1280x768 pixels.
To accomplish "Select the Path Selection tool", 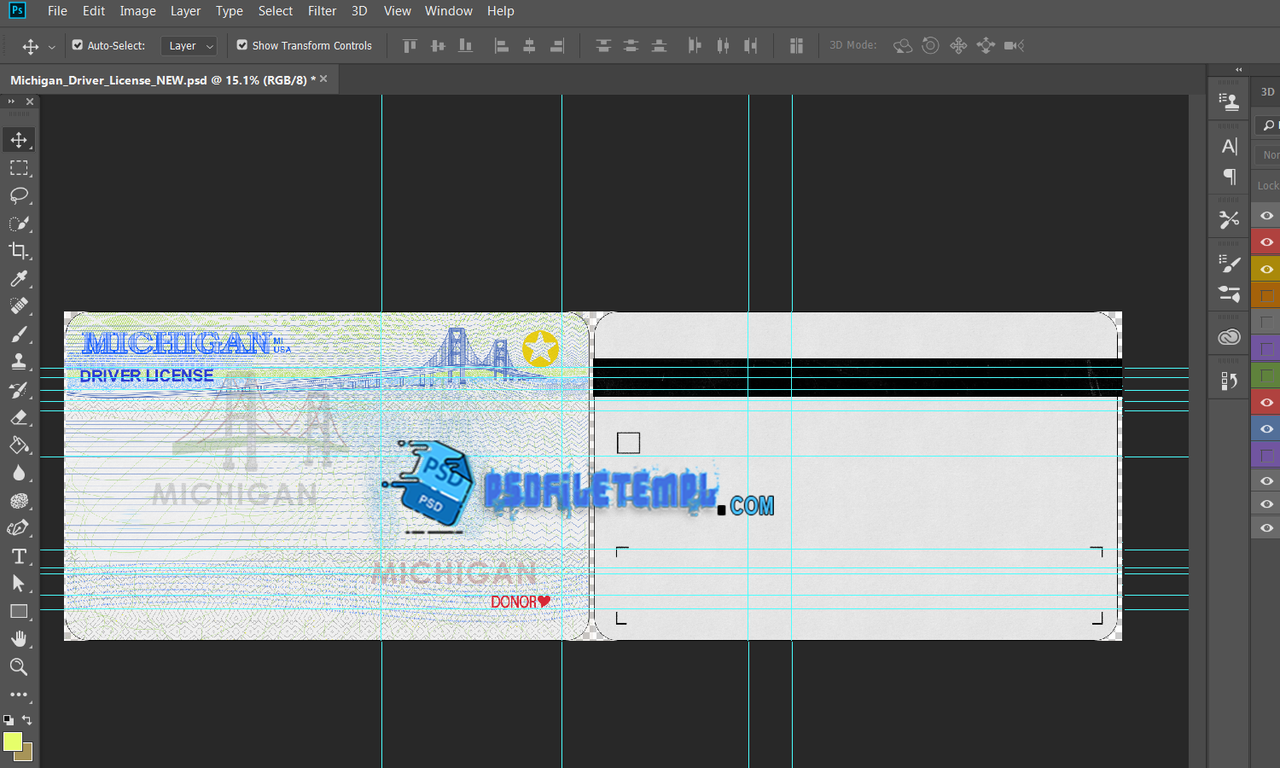I will (x=19, y=583).
